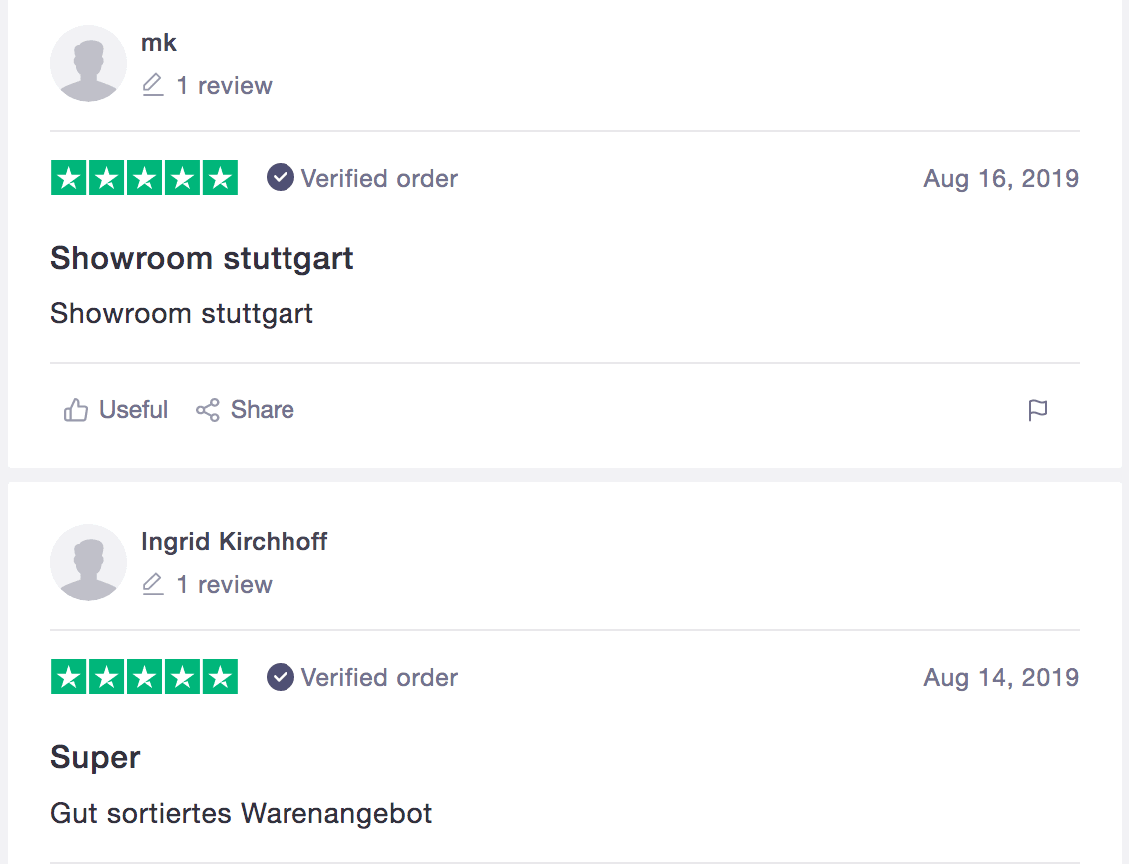Image resolution: width=1129 pixels, height=864 pixels.
Task: Open reviewer name Ingrid Kirchhoff
Action: 234,541
